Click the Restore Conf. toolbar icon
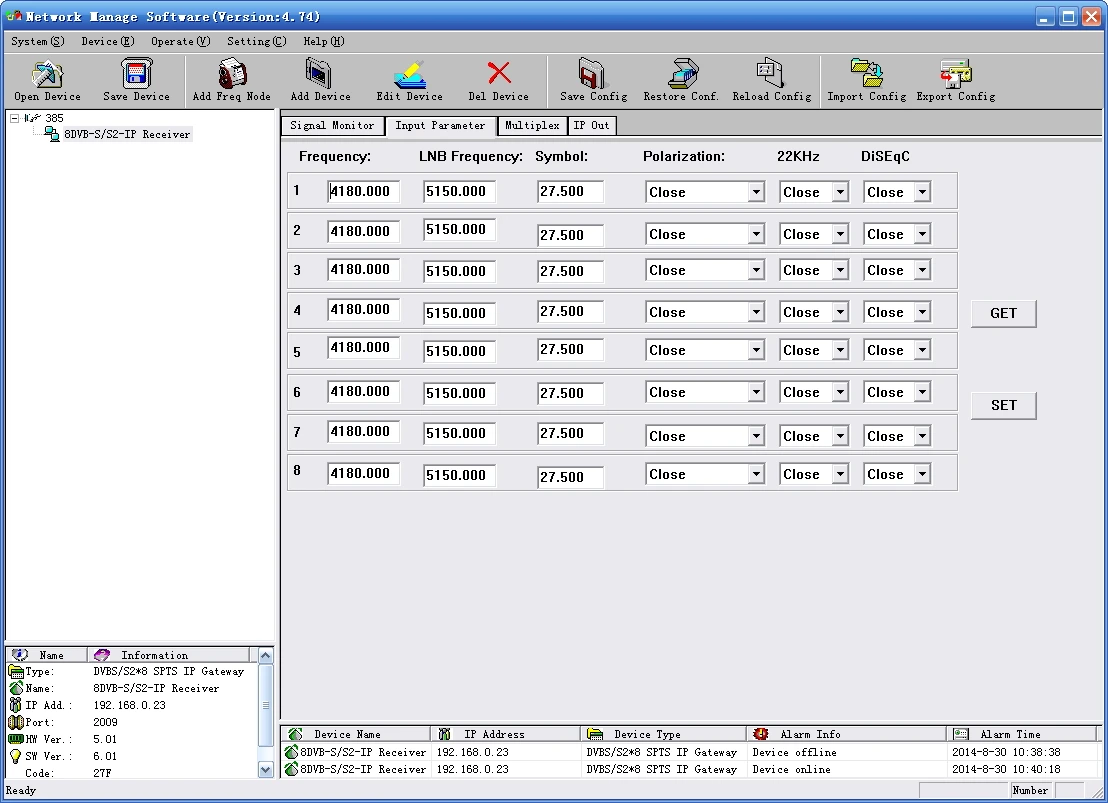Screen dimensions: 1108x803 coord(681,74)
